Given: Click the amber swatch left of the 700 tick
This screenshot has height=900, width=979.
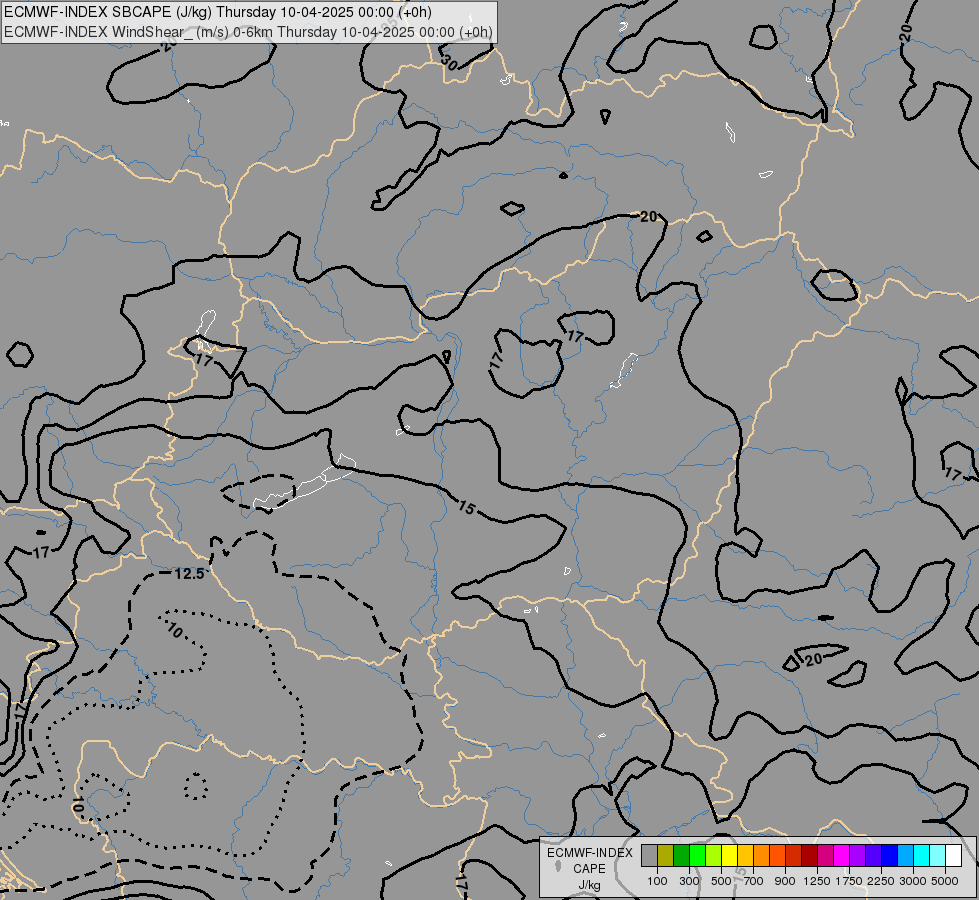Looking at the screenshot, I should click(x=745, y=856).
